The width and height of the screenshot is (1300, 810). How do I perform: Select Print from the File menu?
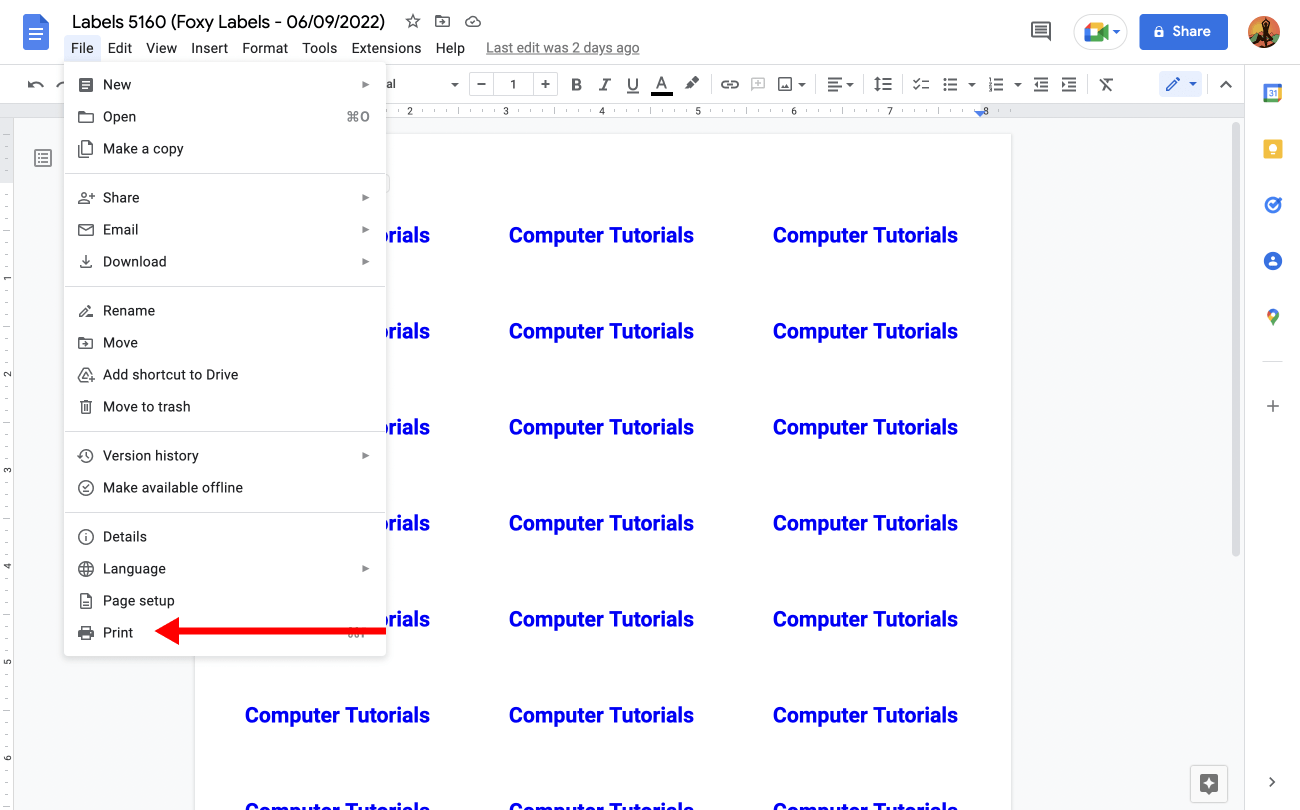pyautogui.click(x=116, y=632)
